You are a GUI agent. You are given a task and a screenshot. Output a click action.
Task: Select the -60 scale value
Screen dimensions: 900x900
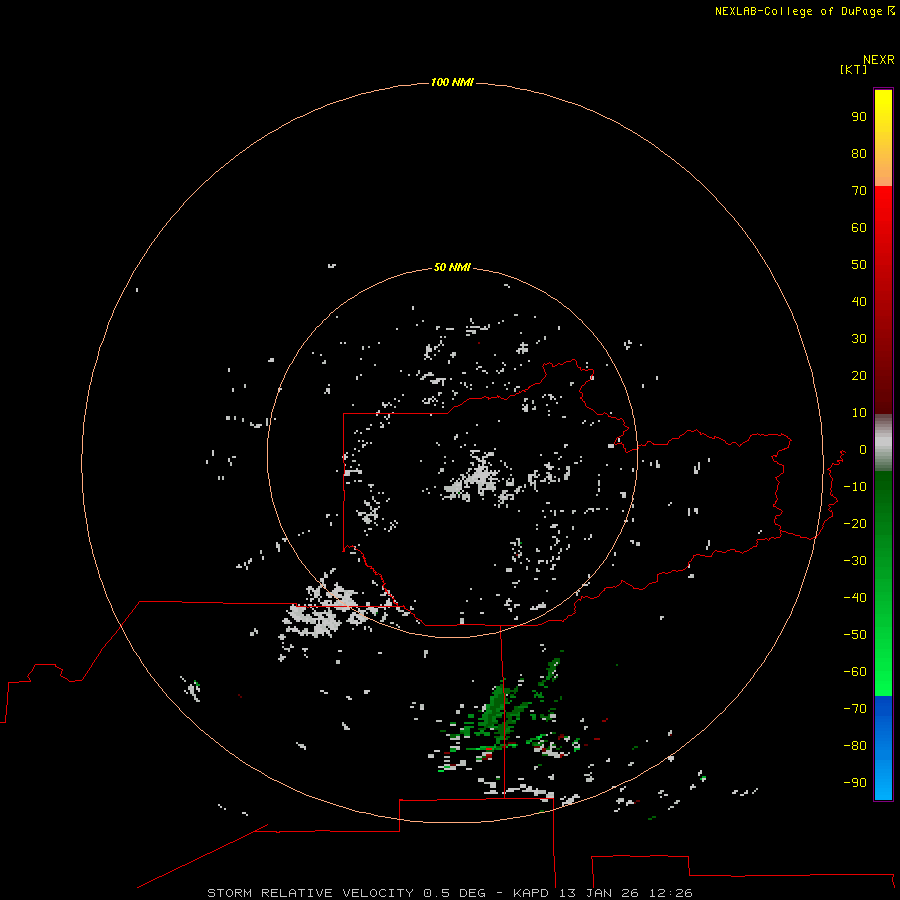pyautogui.click(x=855, y=672)
